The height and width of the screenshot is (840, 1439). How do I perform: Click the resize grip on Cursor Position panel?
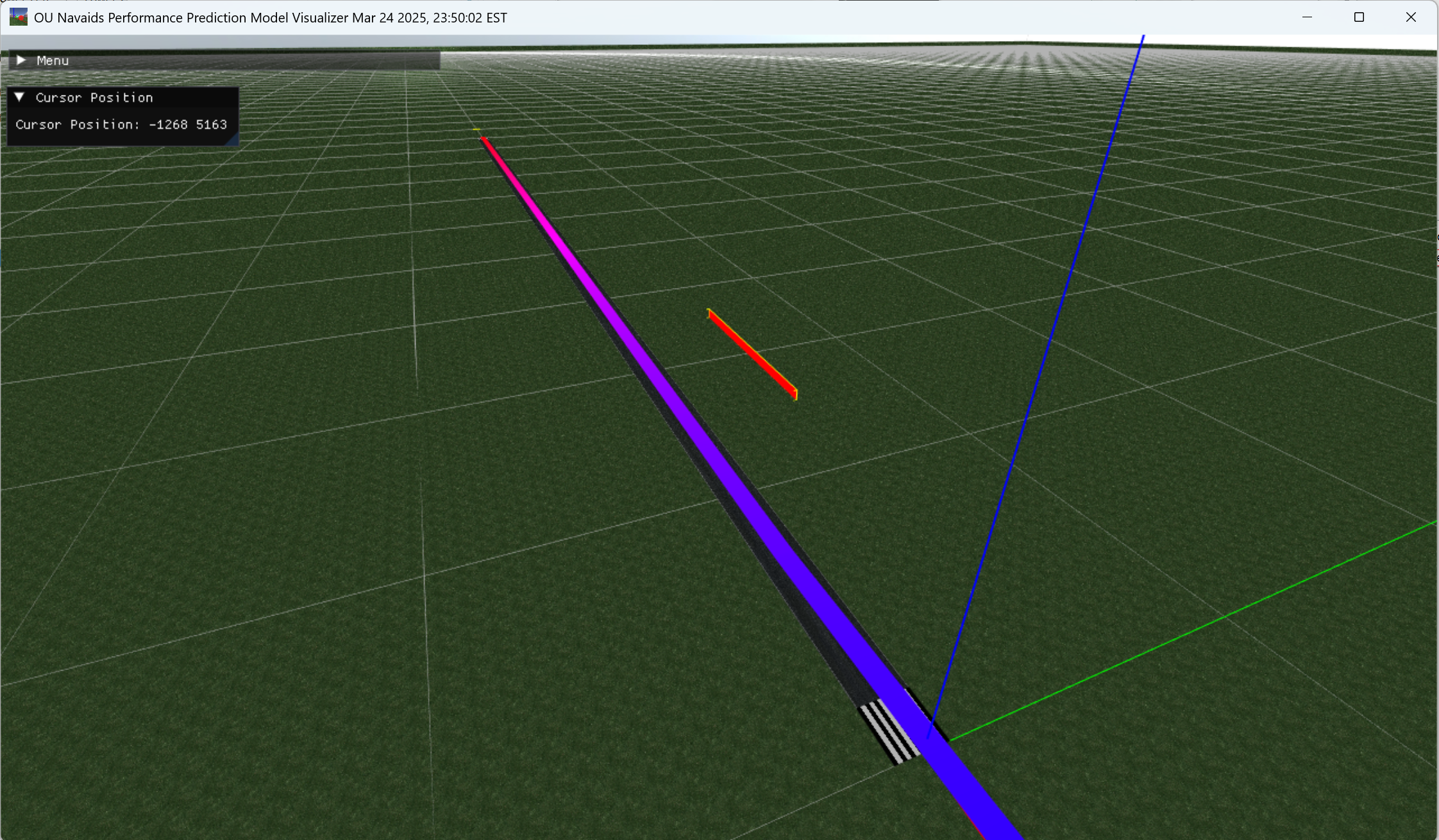pyautogui.click(x=232, y=139)
